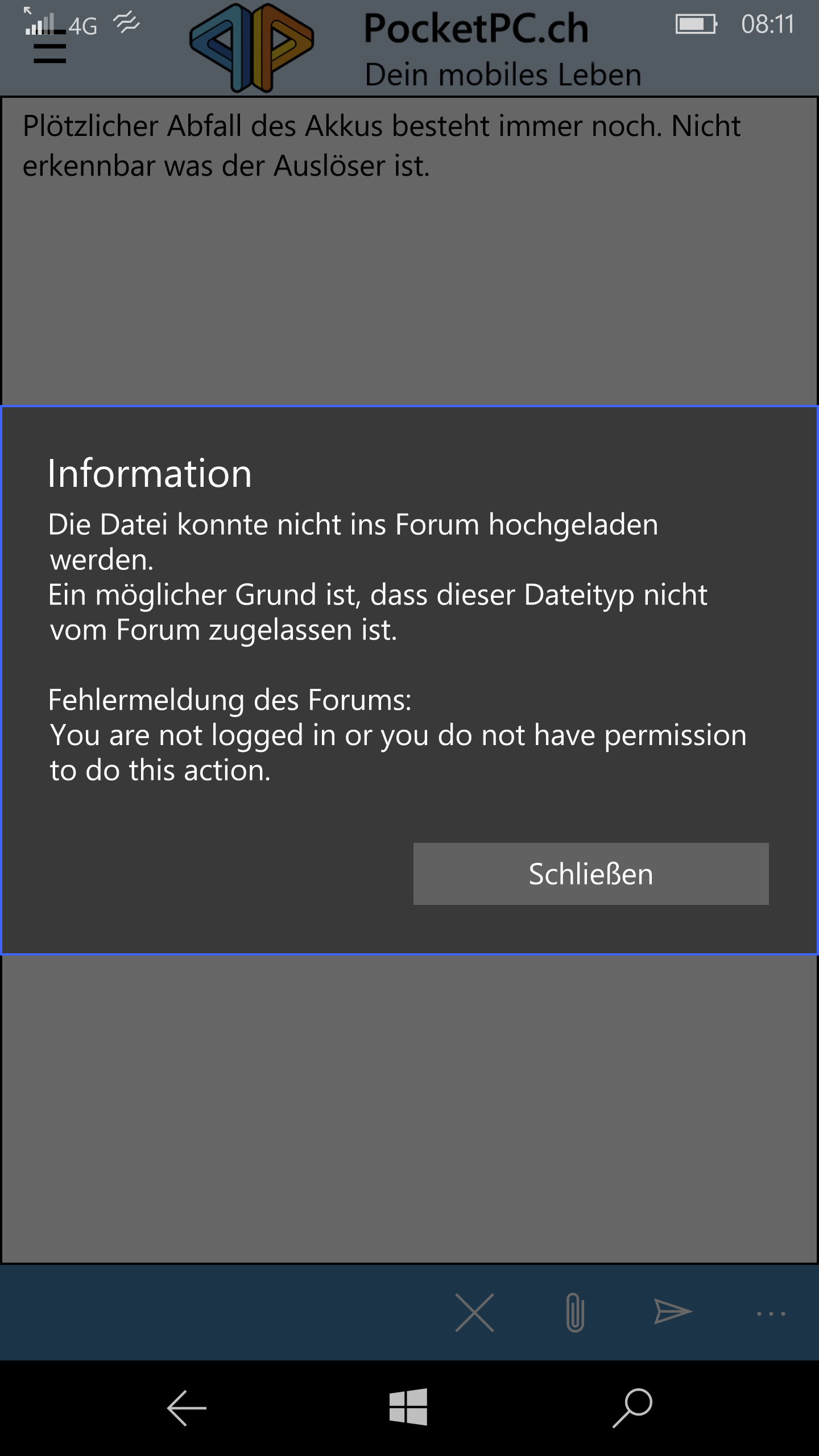819x1456 pixels.
Task: Attach a file using the paperclip icon
Action: pos(575,1313)
